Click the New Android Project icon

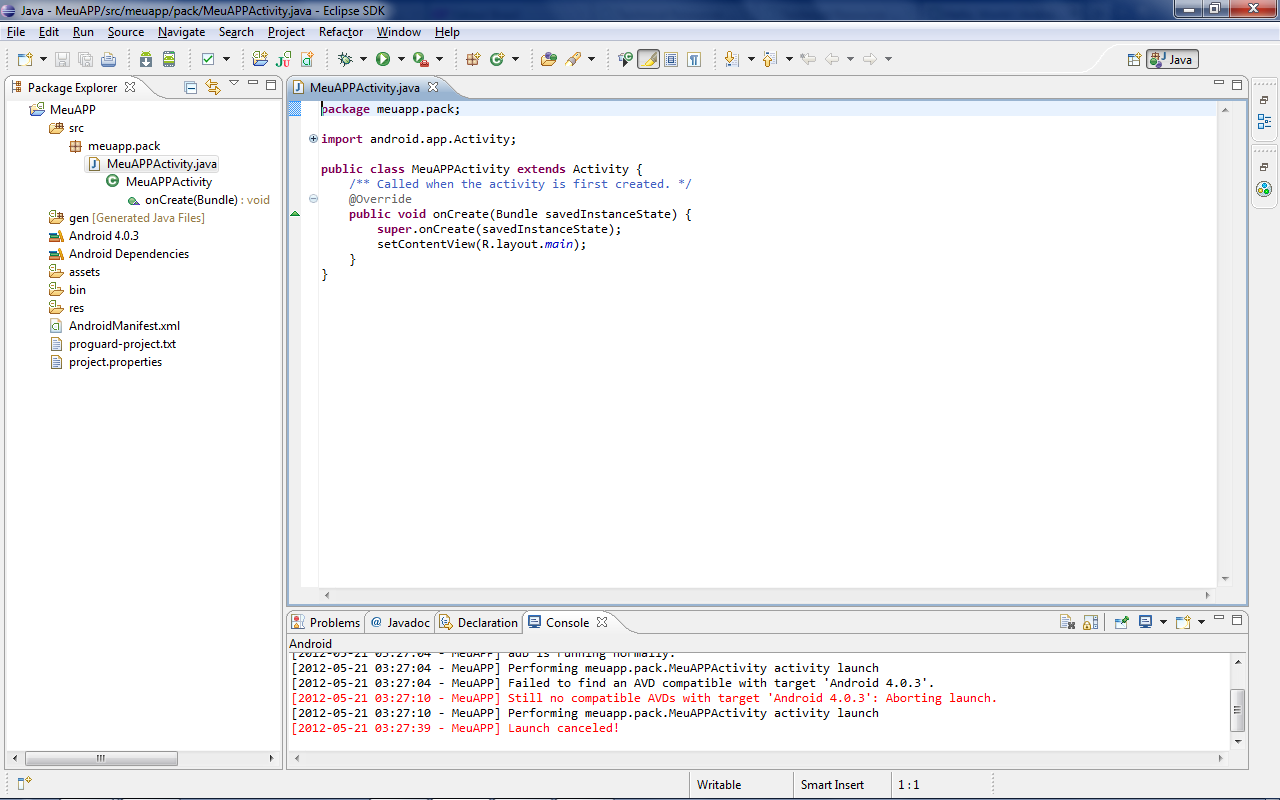(260, 59)
